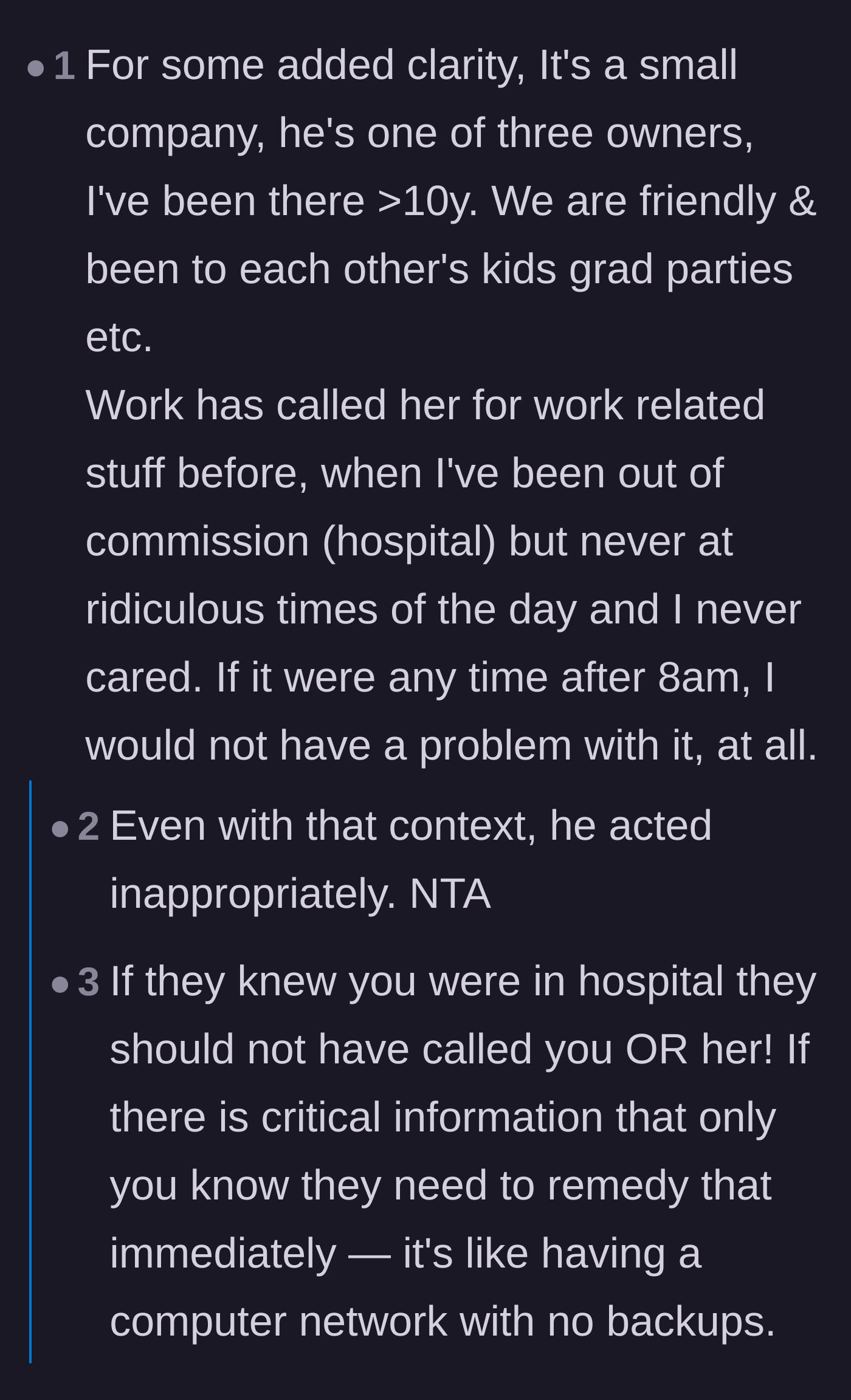
Task: Collapse replies using the blue thread line
Action: (x=30, y=1071)
